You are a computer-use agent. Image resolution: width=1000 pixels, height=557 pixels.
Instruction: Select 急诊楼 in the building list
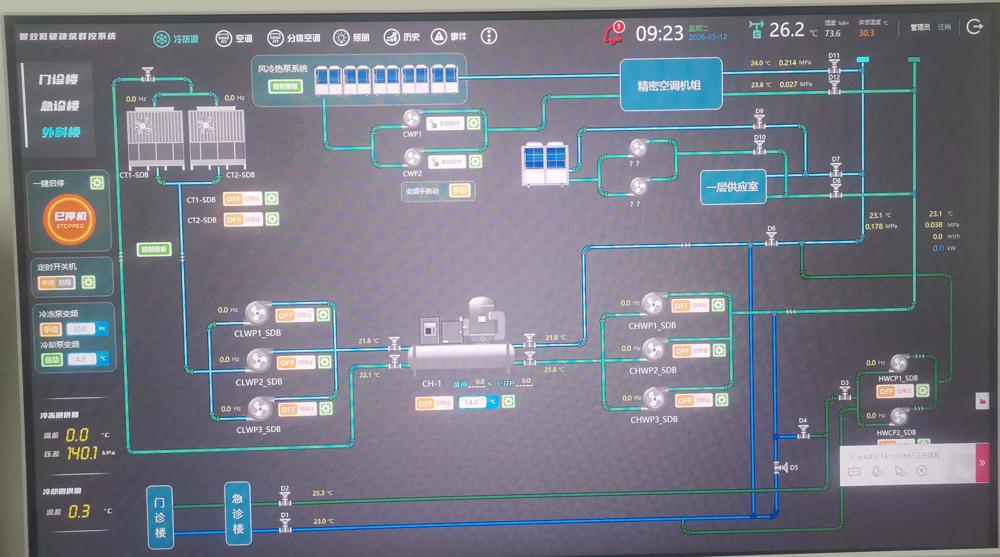click(x=60, y=105)
